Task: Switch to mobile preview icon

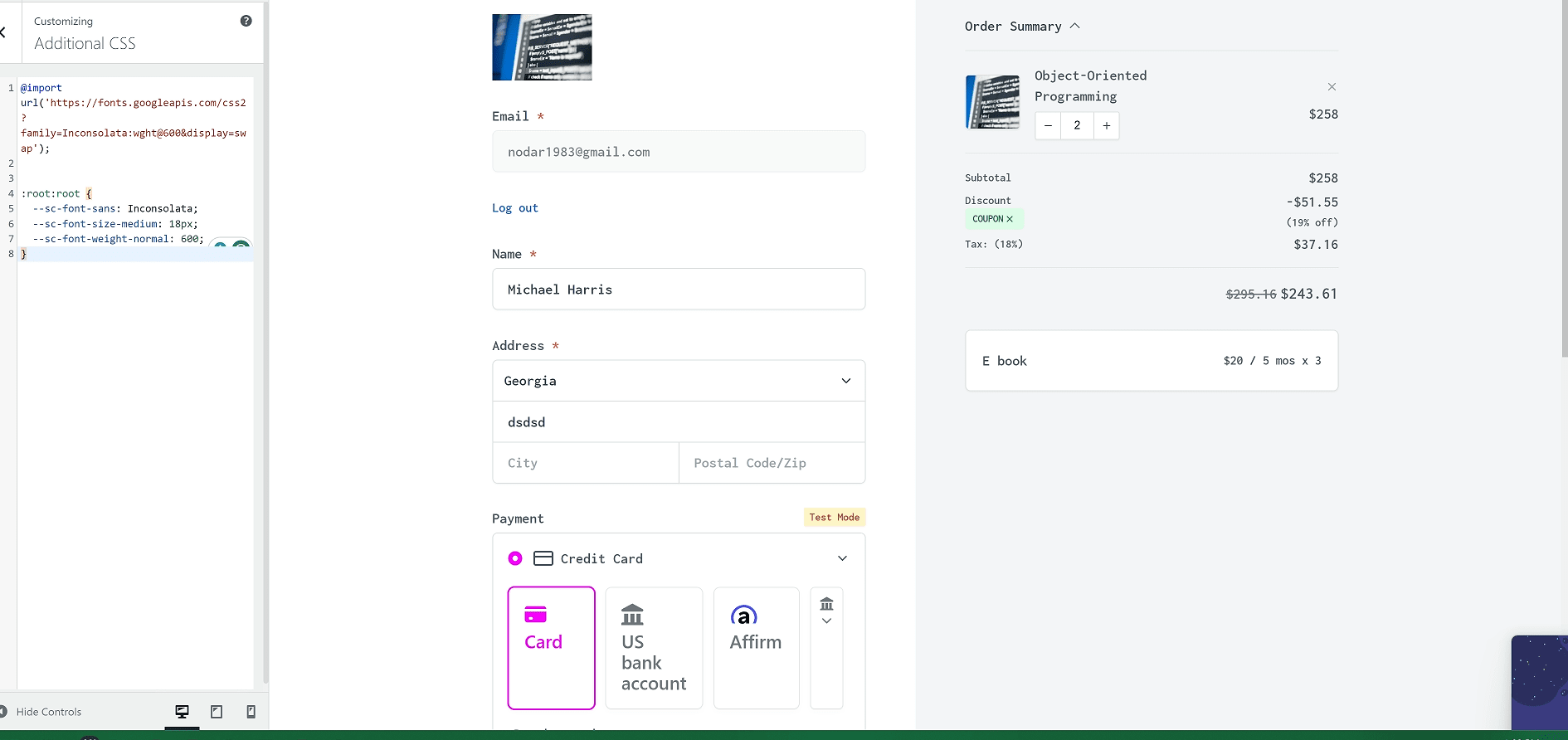Action: coord(251,712)
